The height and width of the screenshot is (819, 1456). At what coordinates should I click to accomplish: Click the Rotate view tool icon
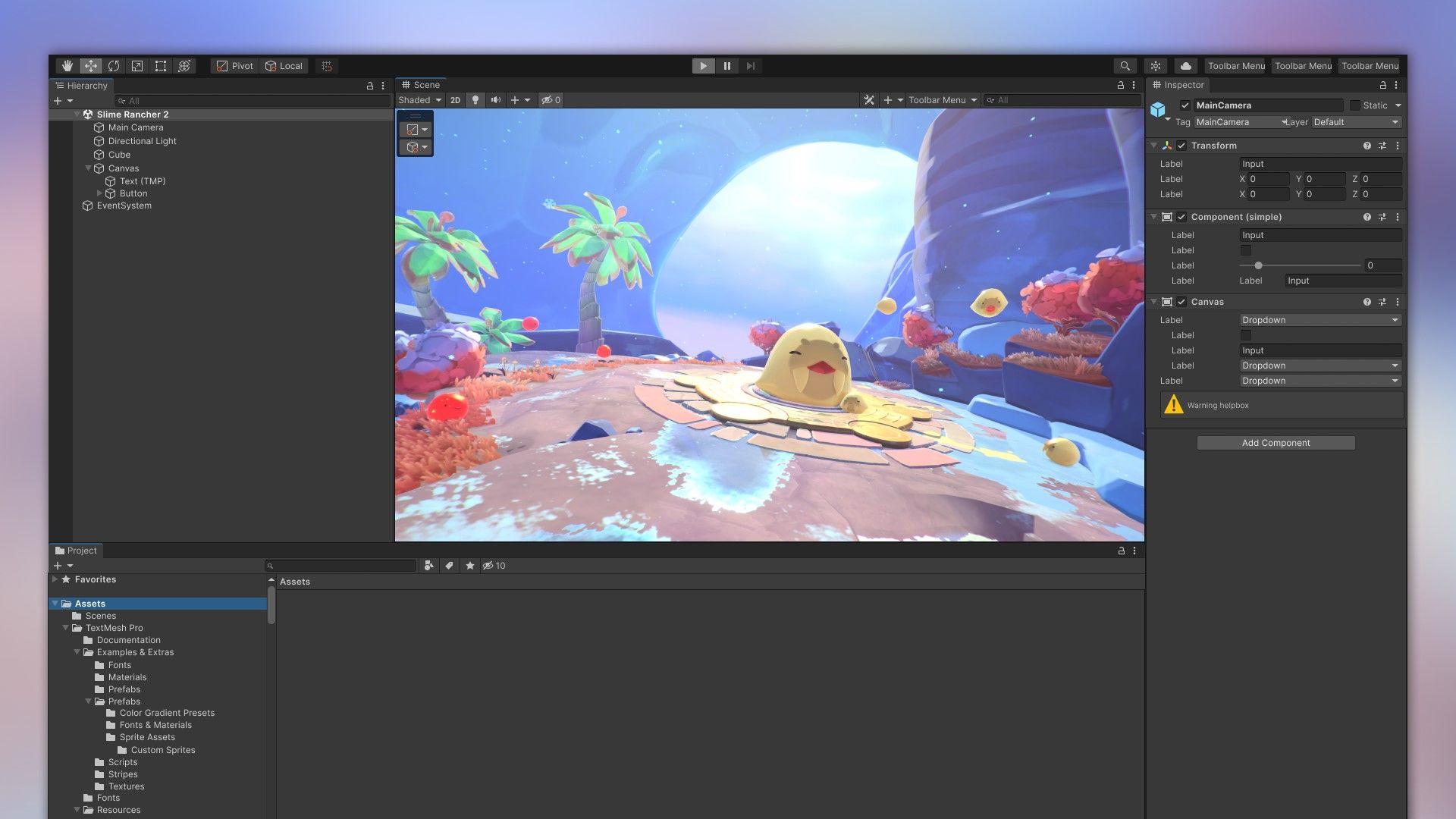click(x=113, y=65)
